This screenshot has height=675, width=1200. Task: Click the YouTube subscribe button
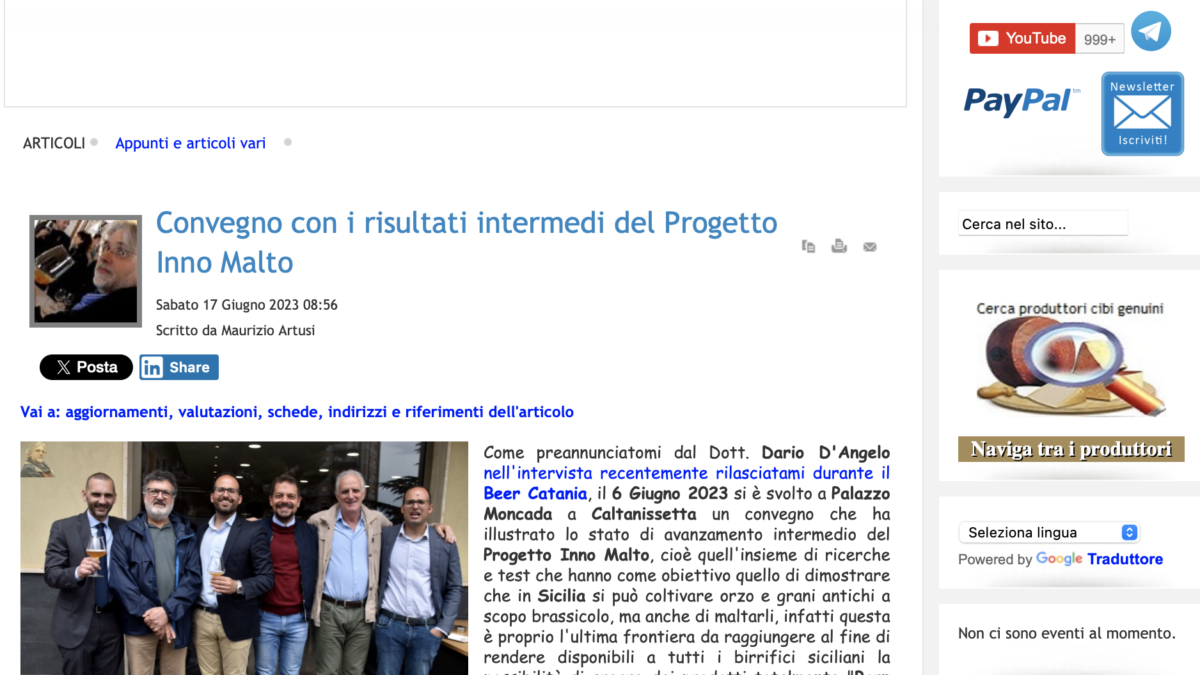tap(1022, 39)
